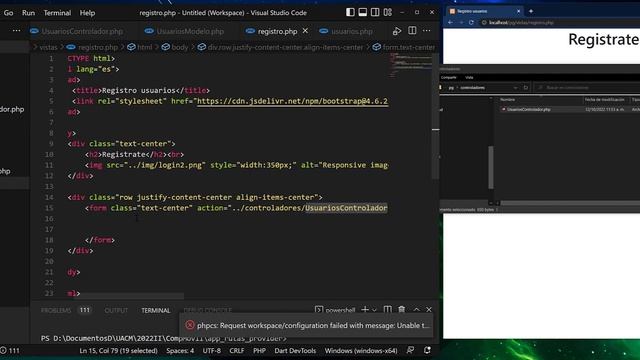
Task: Switch to usuarios.php editor tab
Action: point(346,31)
